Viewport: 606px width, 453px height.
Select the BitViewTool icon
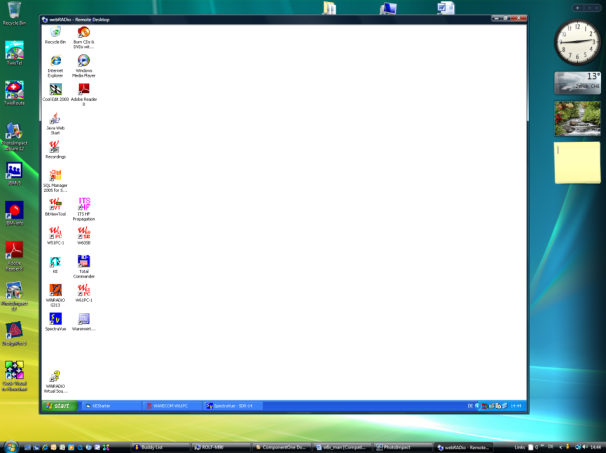coord(55,204)
